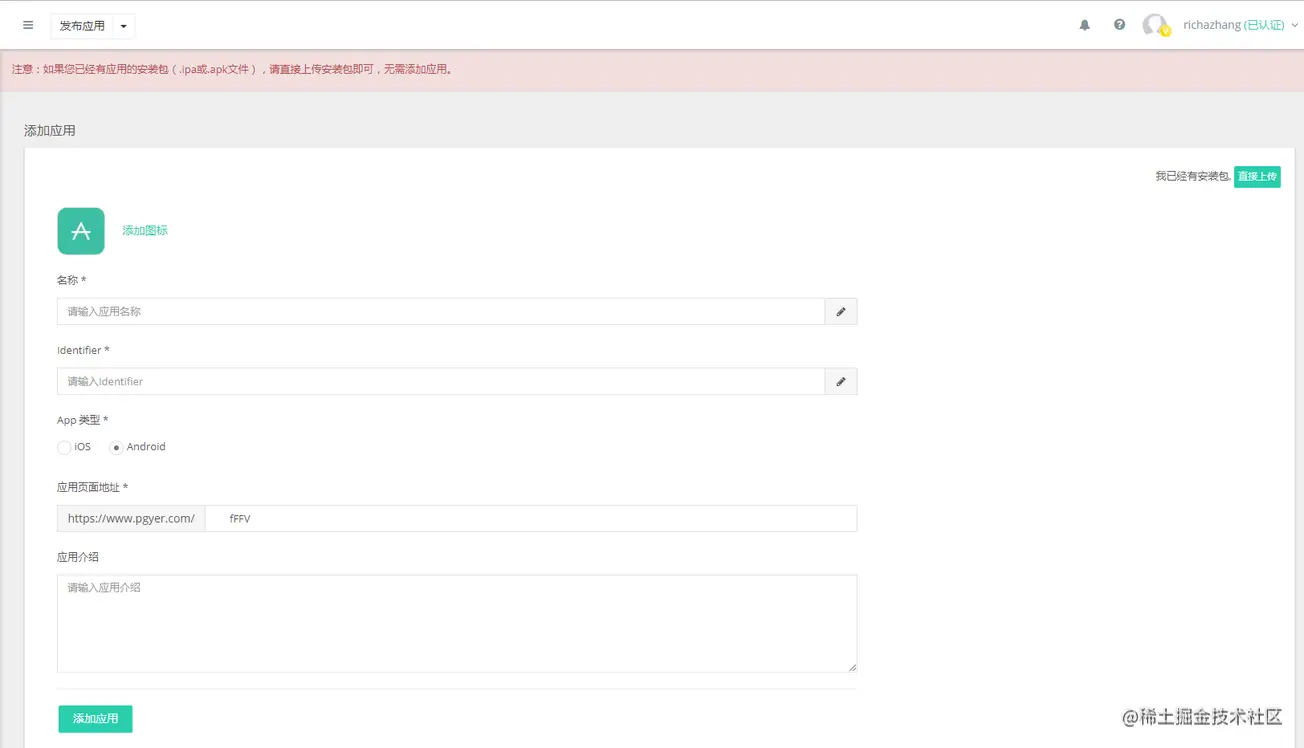This screenshot has width=1304, height=748.
Task: Click the pencil icon beside 名称 field
Action: [841, 311]
